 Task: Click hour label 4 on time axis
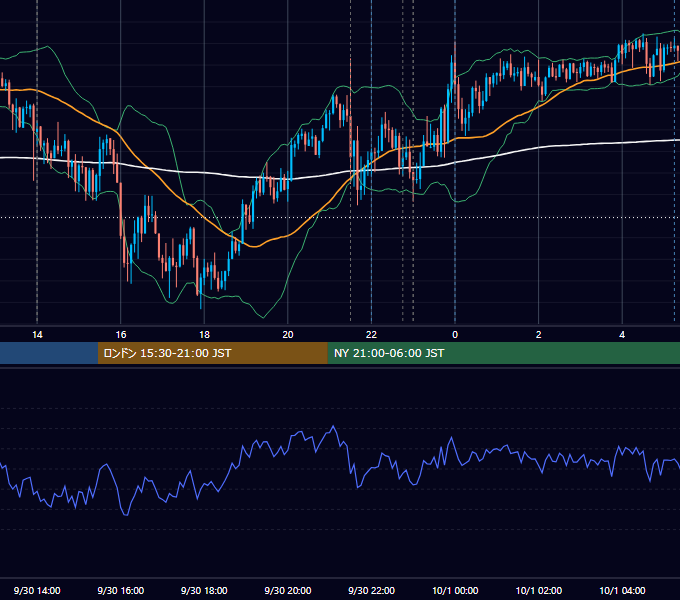point(622,335)
